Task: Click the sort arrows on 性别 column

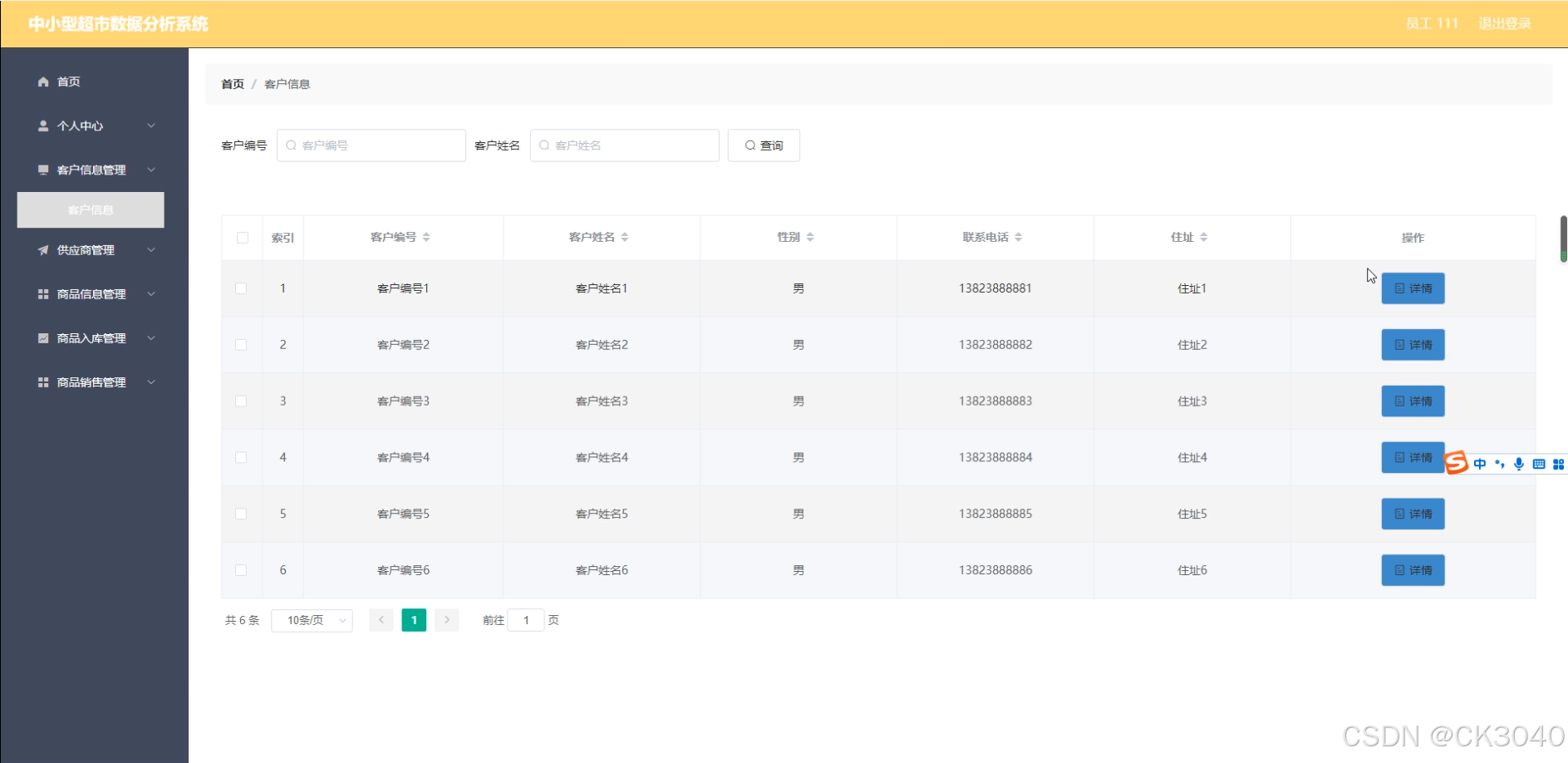Action: point(810,237)
